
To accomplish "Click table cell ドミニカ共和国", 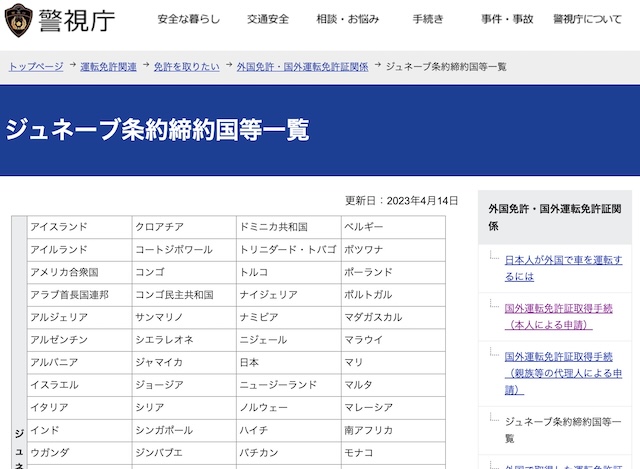I will (289, 227).
